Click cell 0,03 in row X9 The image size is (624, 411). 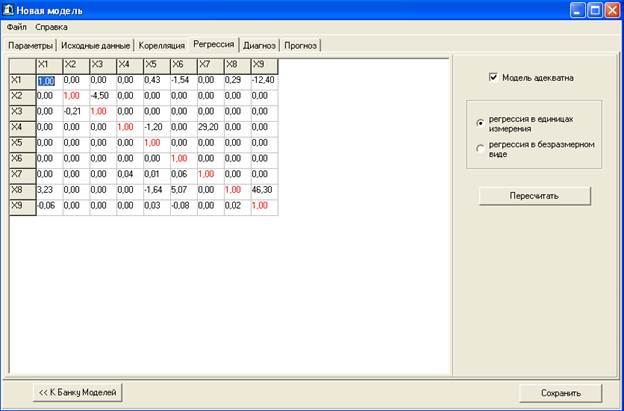[157, 208]
